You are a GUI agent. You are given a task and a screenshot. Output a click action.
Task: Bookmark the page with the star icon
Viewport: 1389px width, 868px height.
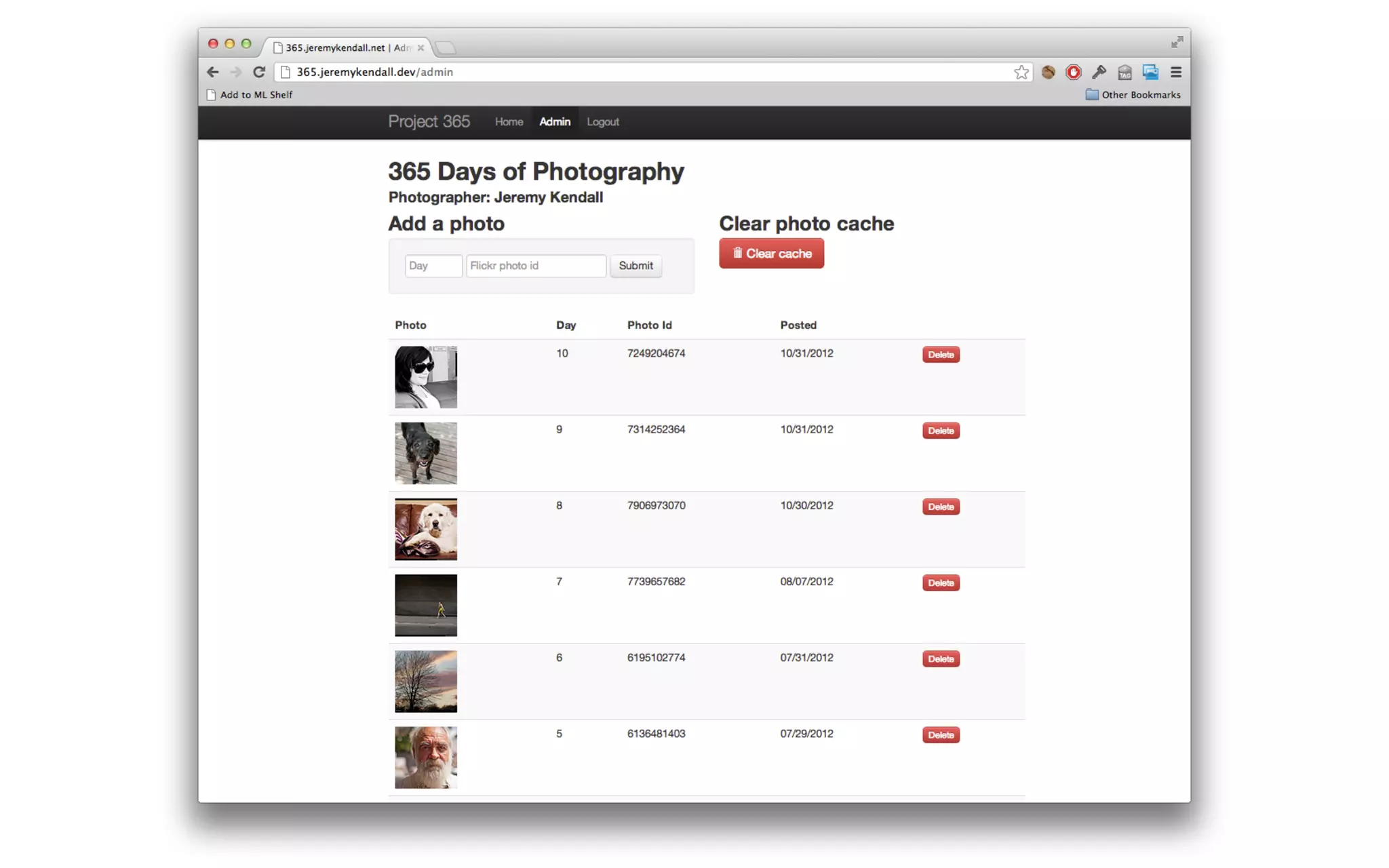pyautogui.click(x=1021, y=72)
